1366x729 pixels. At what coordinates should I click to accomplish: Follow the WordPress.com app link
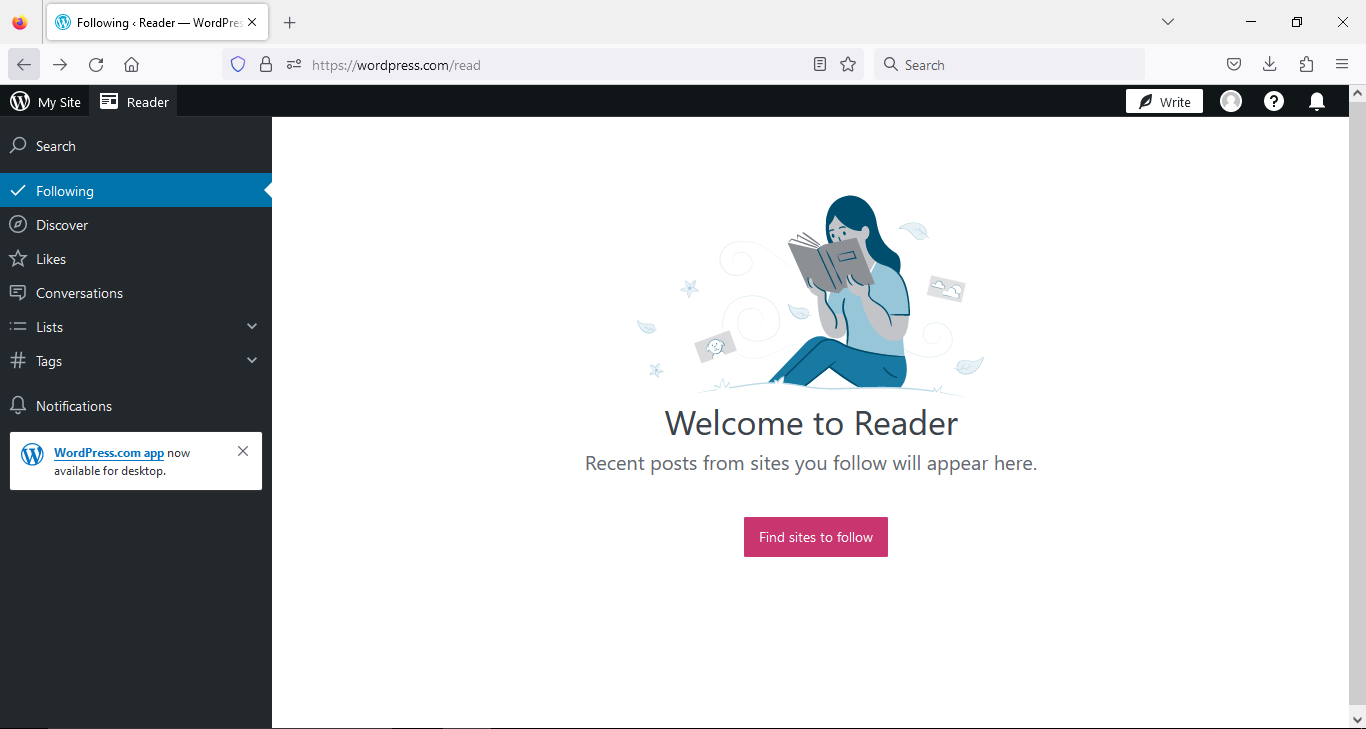pos(109,453)
